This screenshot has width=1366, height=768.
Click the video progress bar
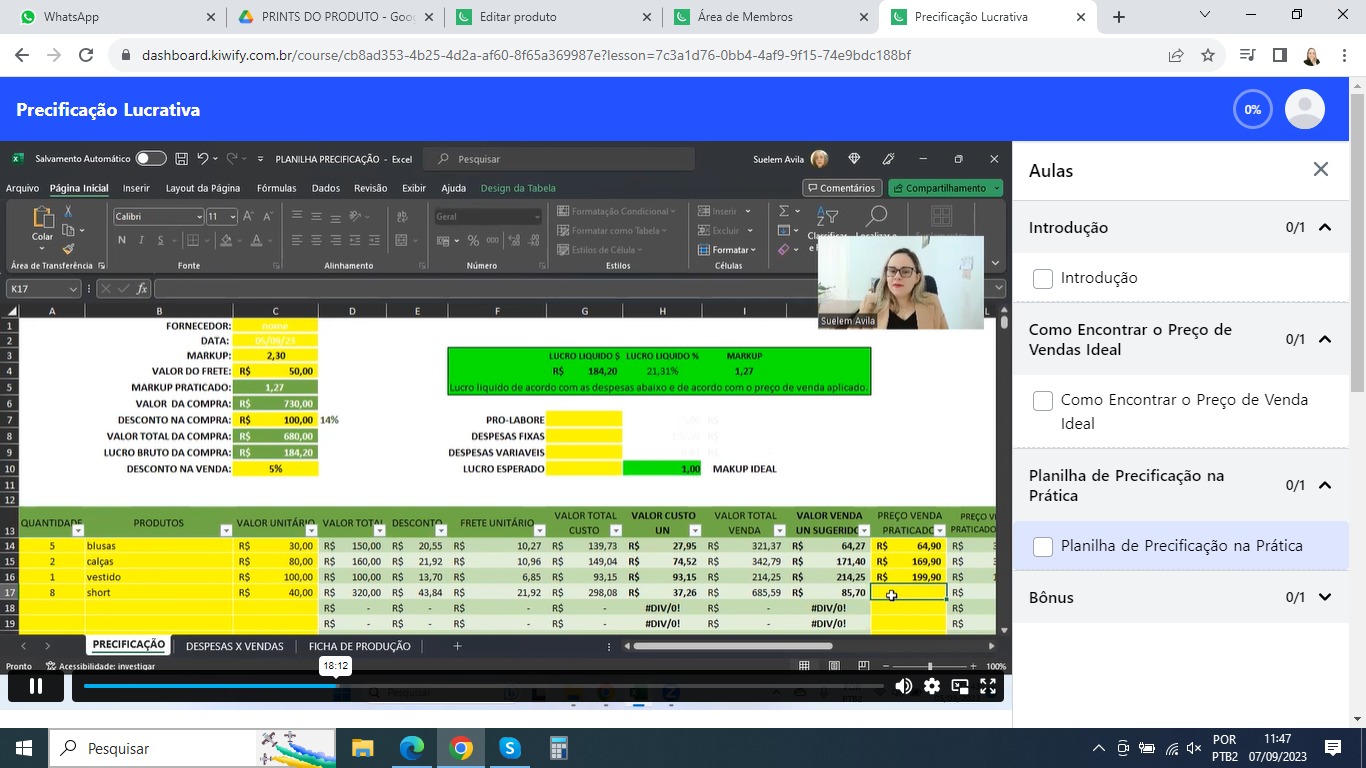tap(483, 686)
